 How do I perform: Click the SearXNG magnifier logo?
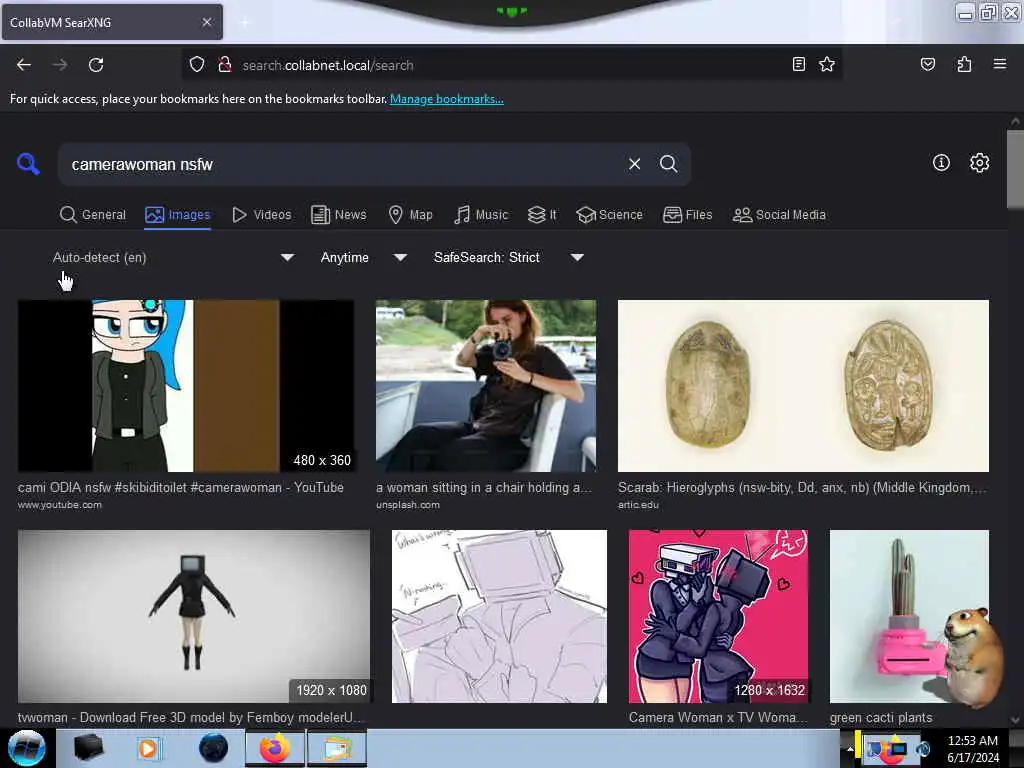tap(28, 164)
